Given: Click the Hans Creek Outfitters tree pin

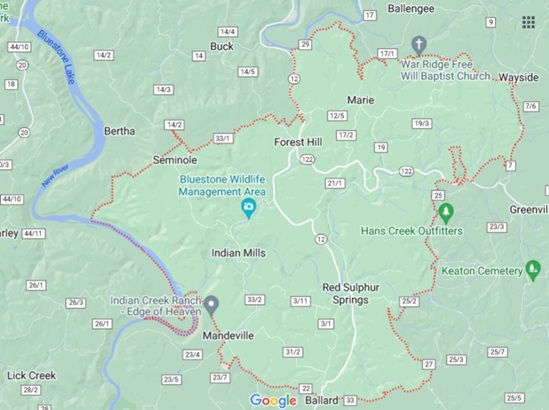Looking at the screenshot, I should click(x=446, y=213).
